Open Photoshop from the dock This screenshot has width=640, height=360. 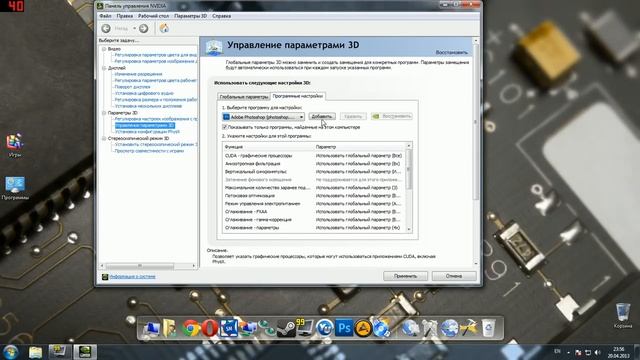point(344,328)
